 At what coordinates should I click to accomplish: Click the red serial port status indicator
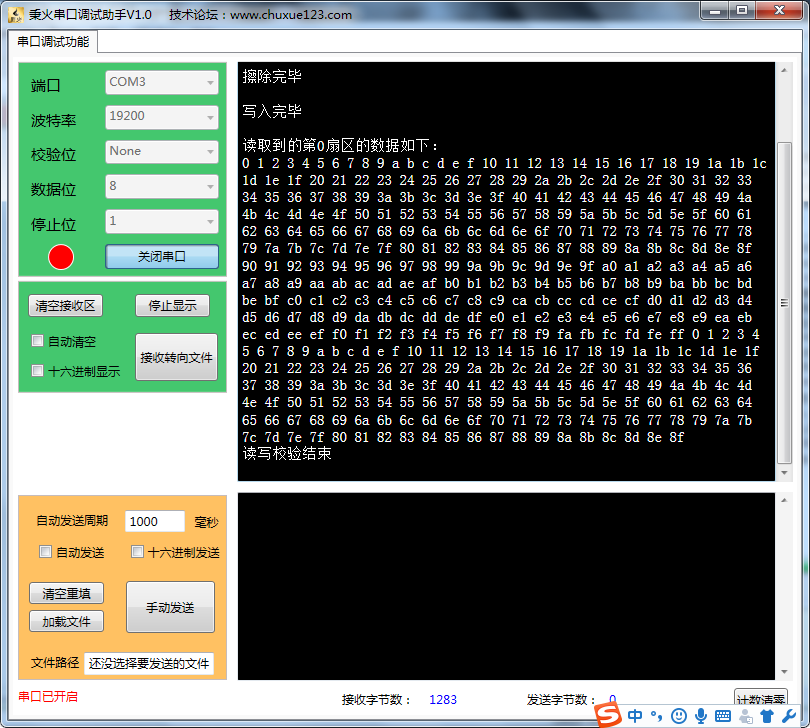pos(61,257)
